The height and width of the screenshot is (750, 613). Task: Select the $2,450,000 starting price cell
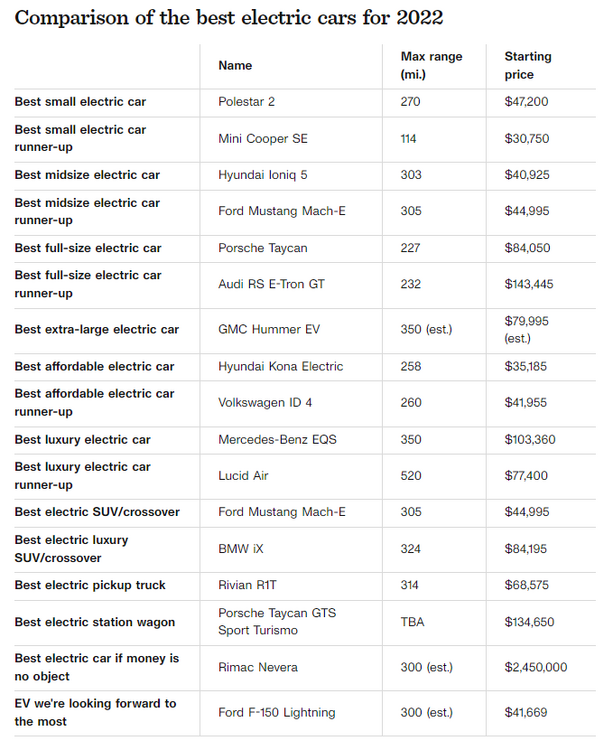tap(536, 667)
